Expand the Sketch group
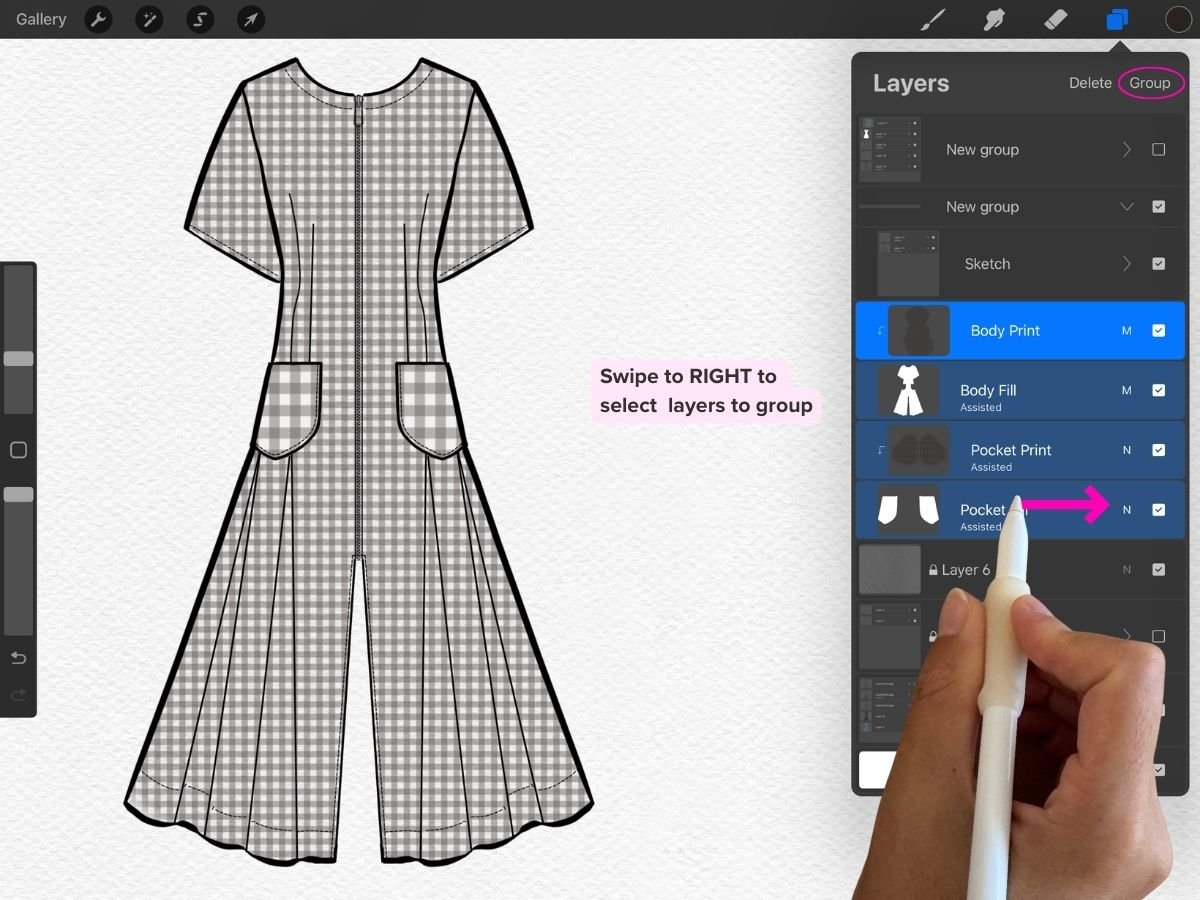Screen dimensions: 1200x900 coord(1126,263)
